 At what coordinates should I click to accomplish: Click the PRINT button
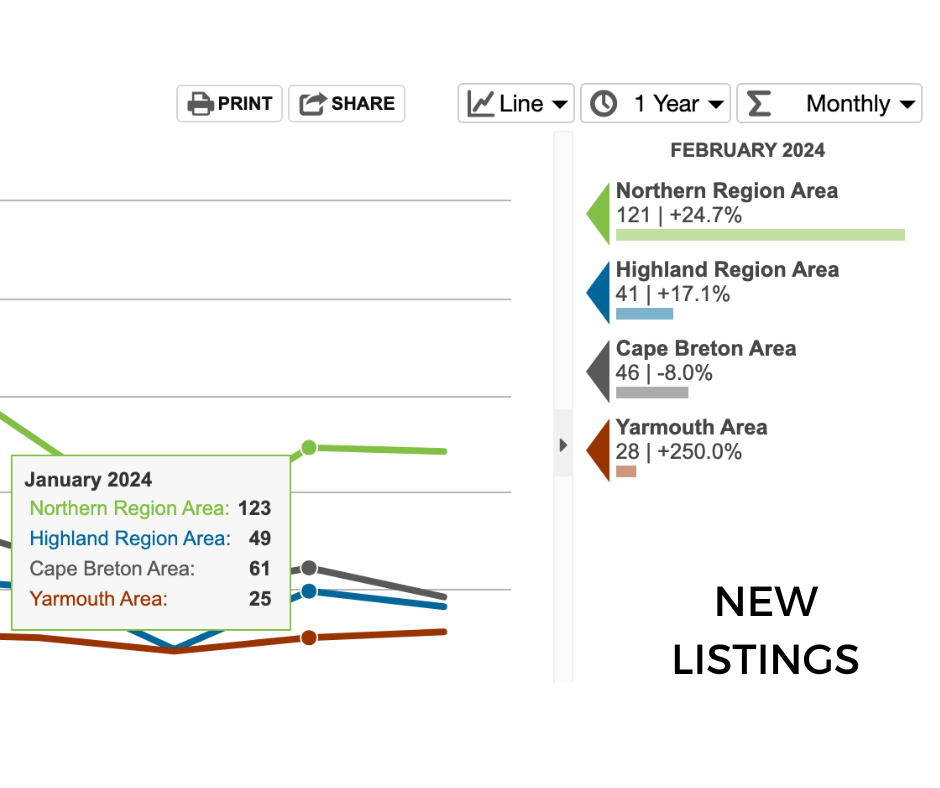tap(229, 104)
